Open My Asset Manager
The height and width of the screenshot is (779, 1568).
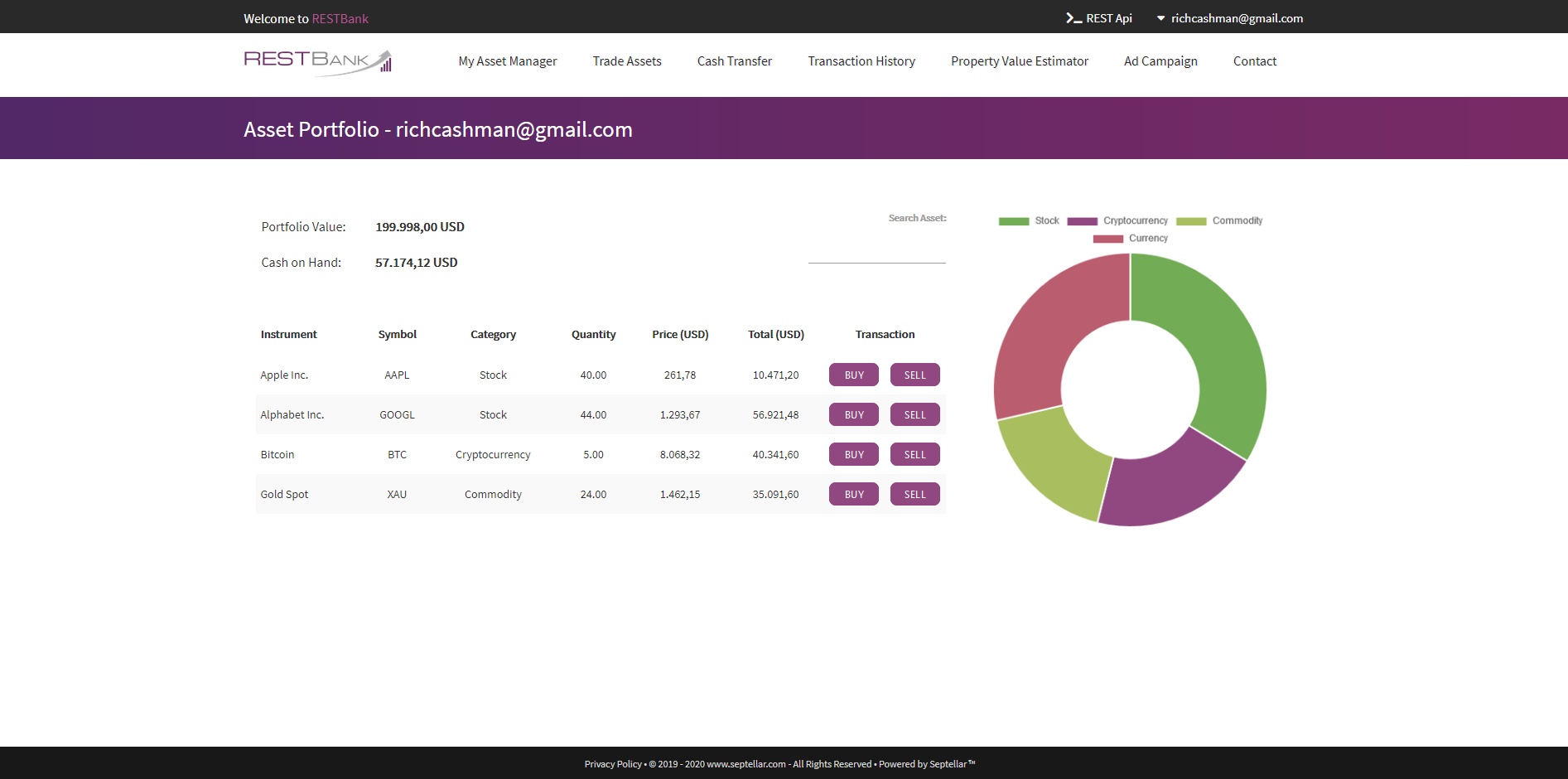coord(508,60)
